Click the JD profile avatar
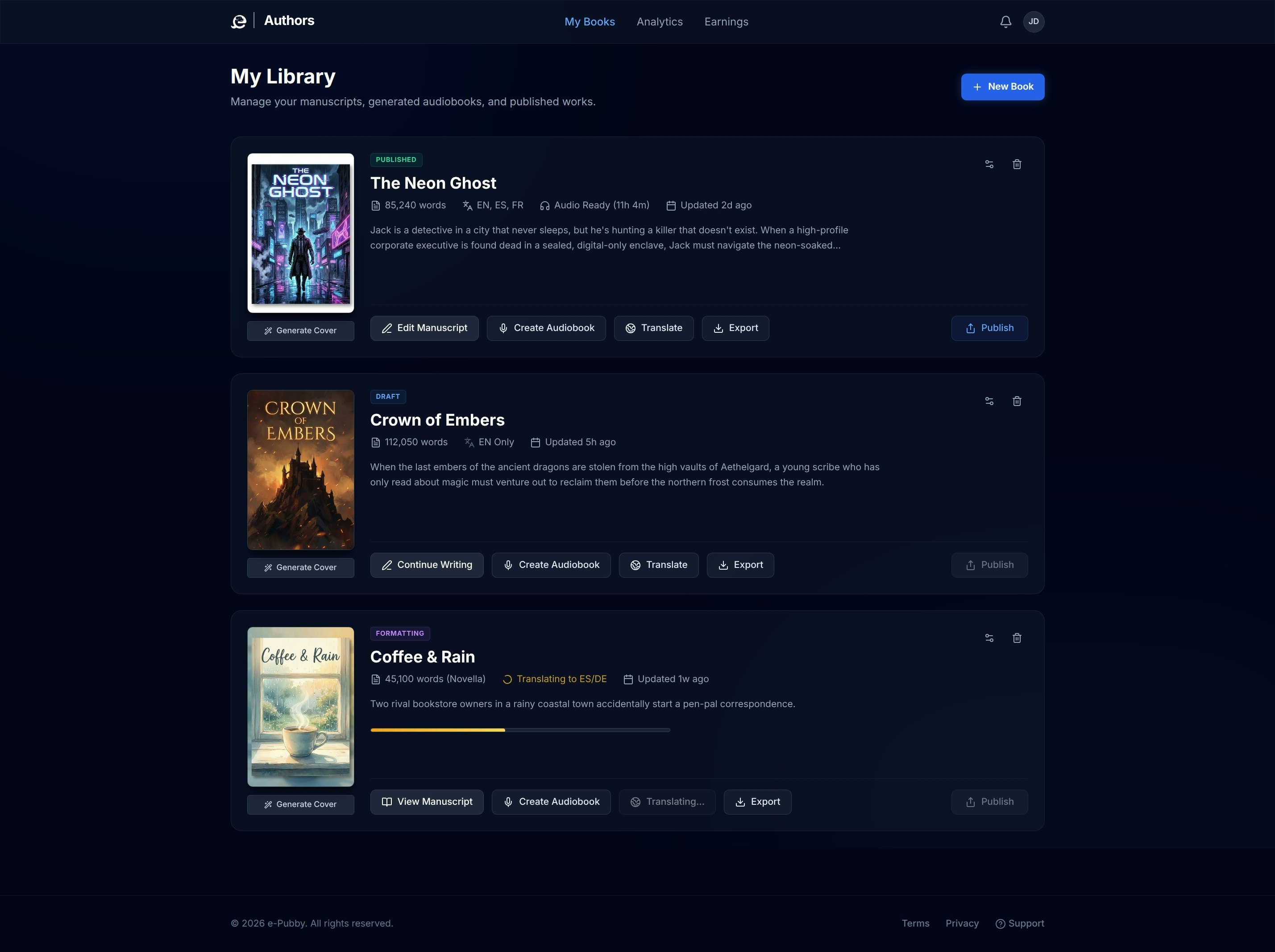Image resolution: width=1275 pixels, height=952 pixels. (x=1034, y=21)
